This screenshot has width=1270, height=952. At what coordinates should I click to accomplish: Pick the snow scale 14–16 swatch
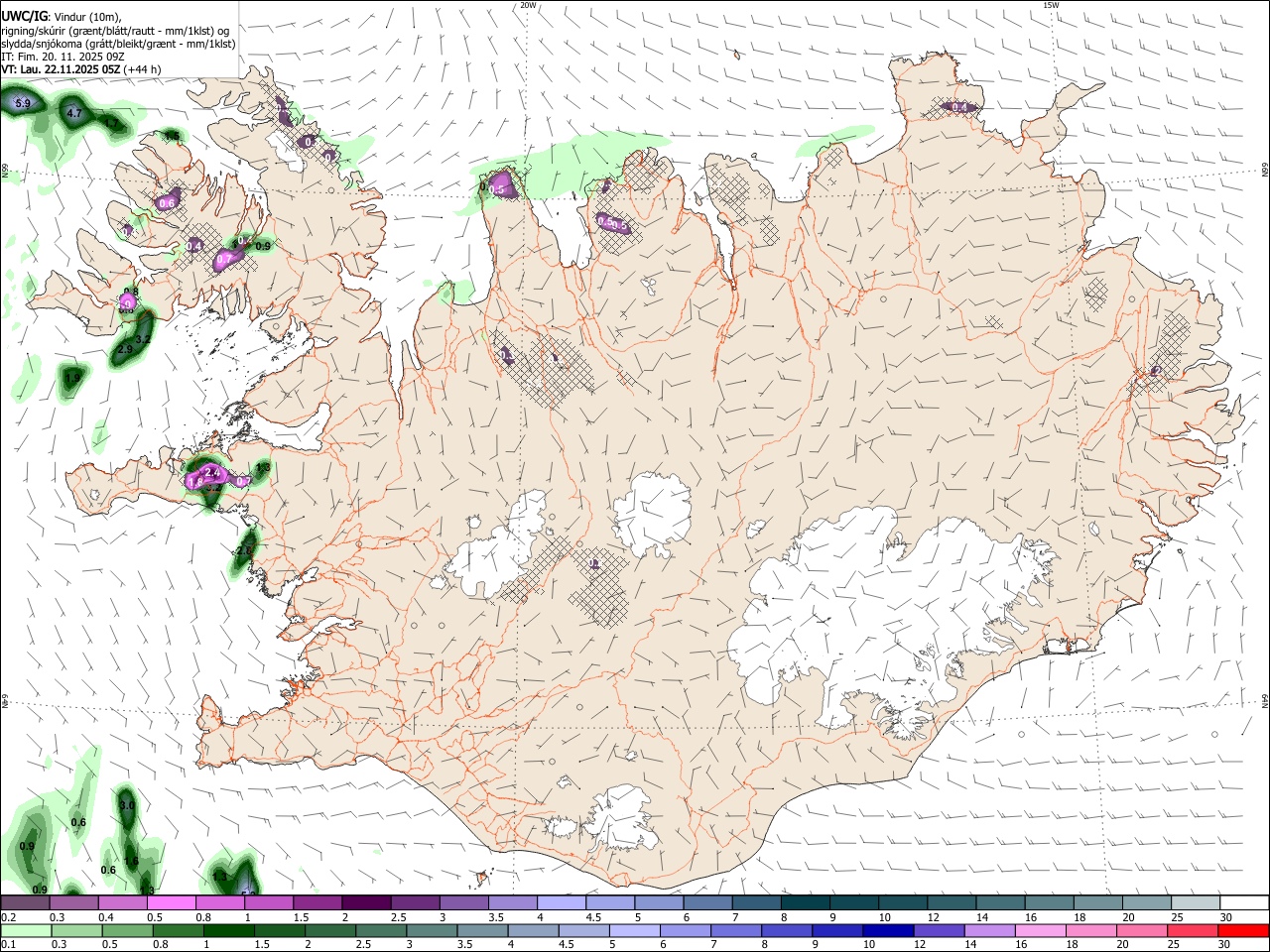point(1000,903)
